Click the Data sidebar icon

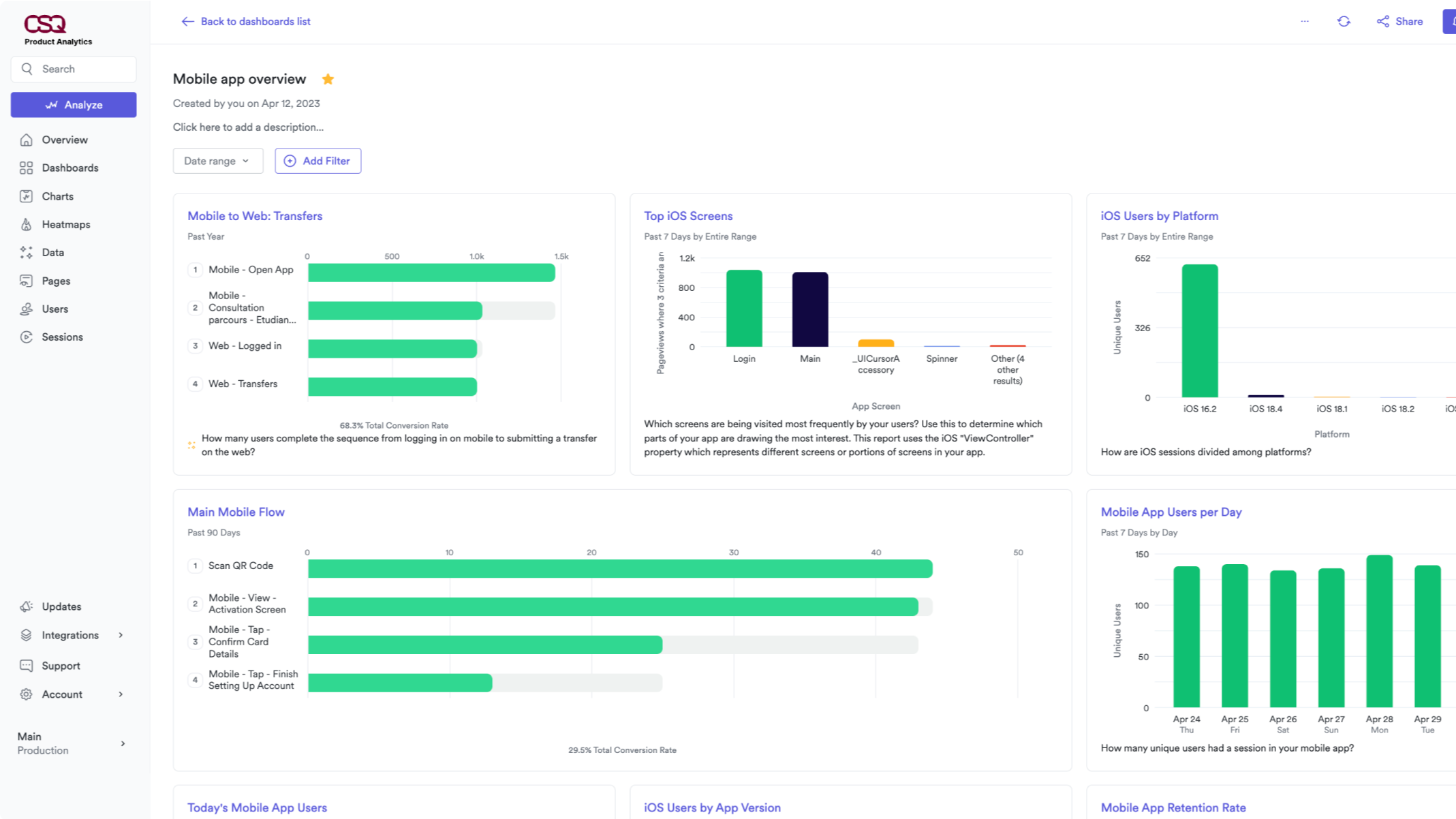click(26, 252)
